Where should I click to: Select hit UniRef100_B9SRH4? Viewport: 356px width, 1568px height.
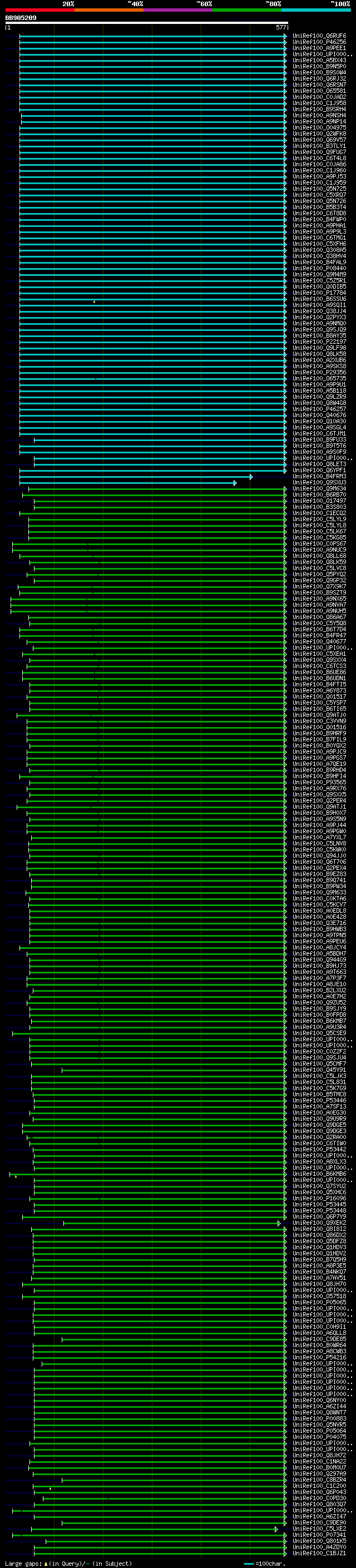coord(319,109)
